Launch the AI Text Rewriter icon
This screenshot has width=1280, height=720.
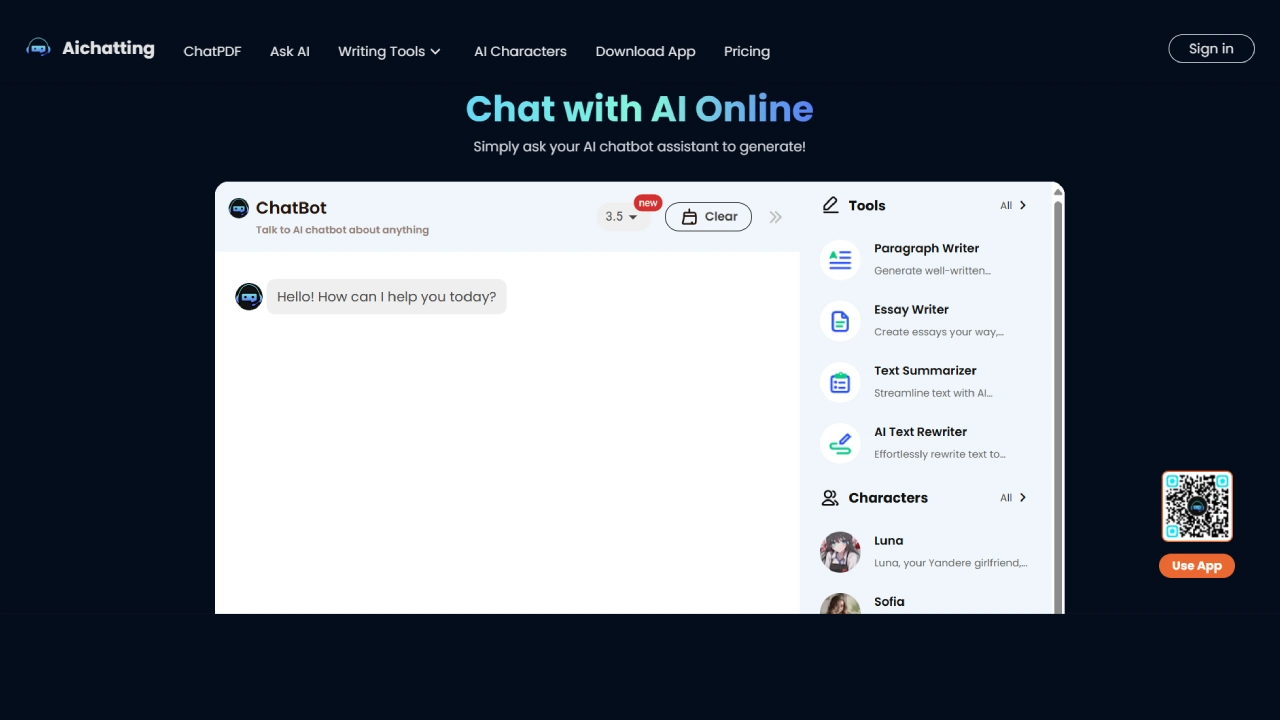tap(840, 443)
